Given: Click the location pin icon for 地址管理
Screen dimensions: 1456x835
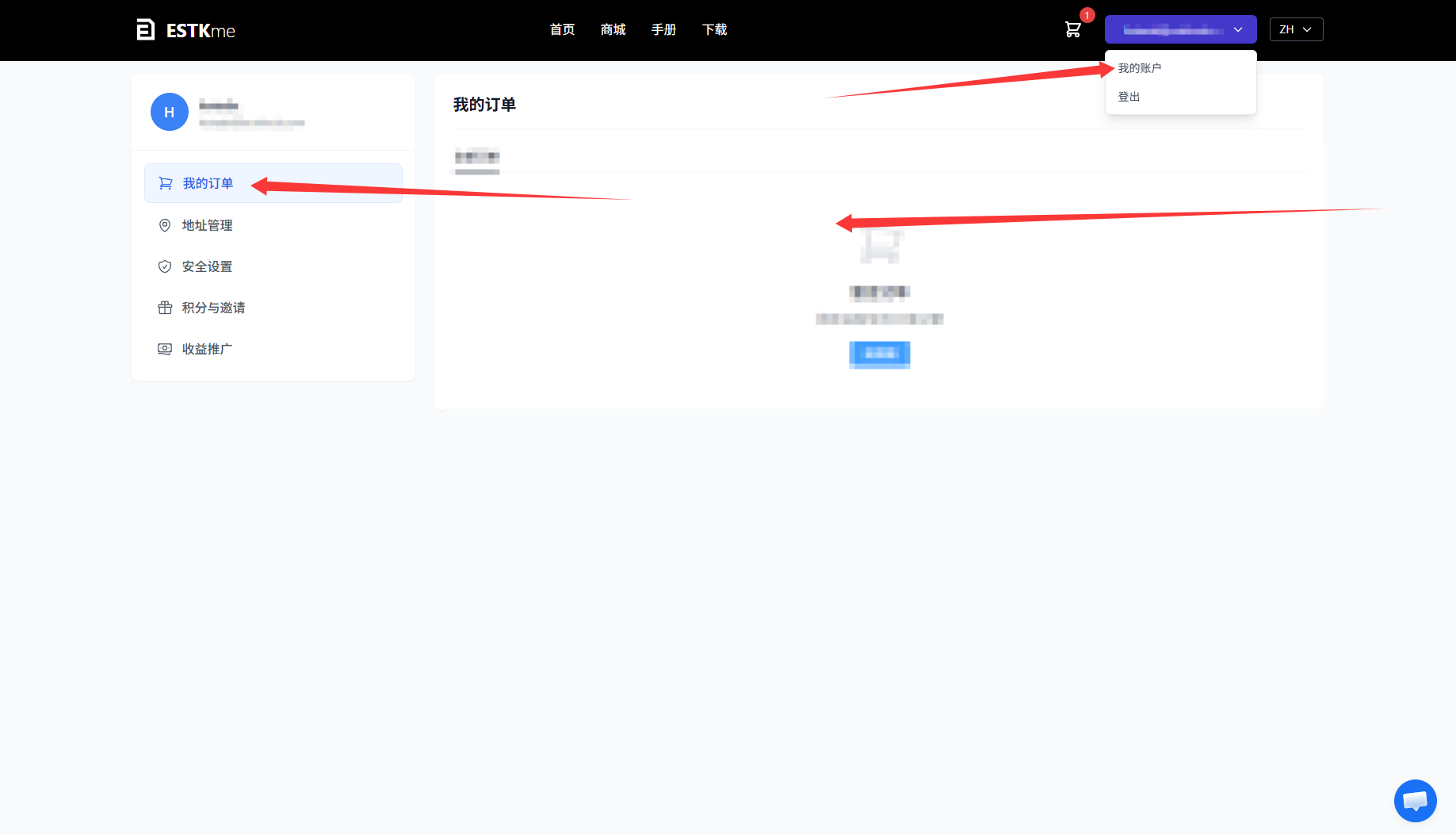Looking at the screenshot, I should click(165, 225).
